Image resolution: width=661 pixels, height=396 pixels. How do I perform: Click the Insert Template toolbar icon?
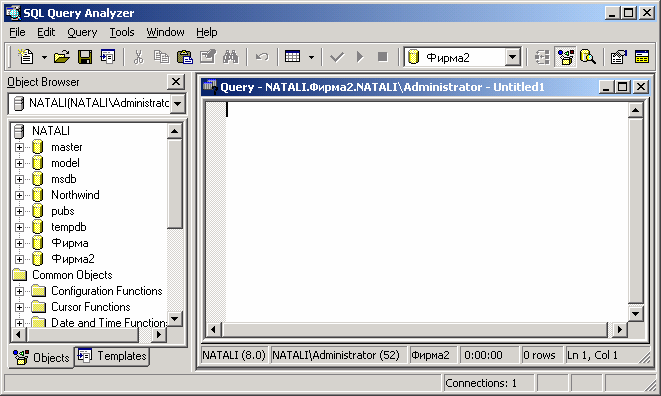pyautogui.click(x=107, y=57)
